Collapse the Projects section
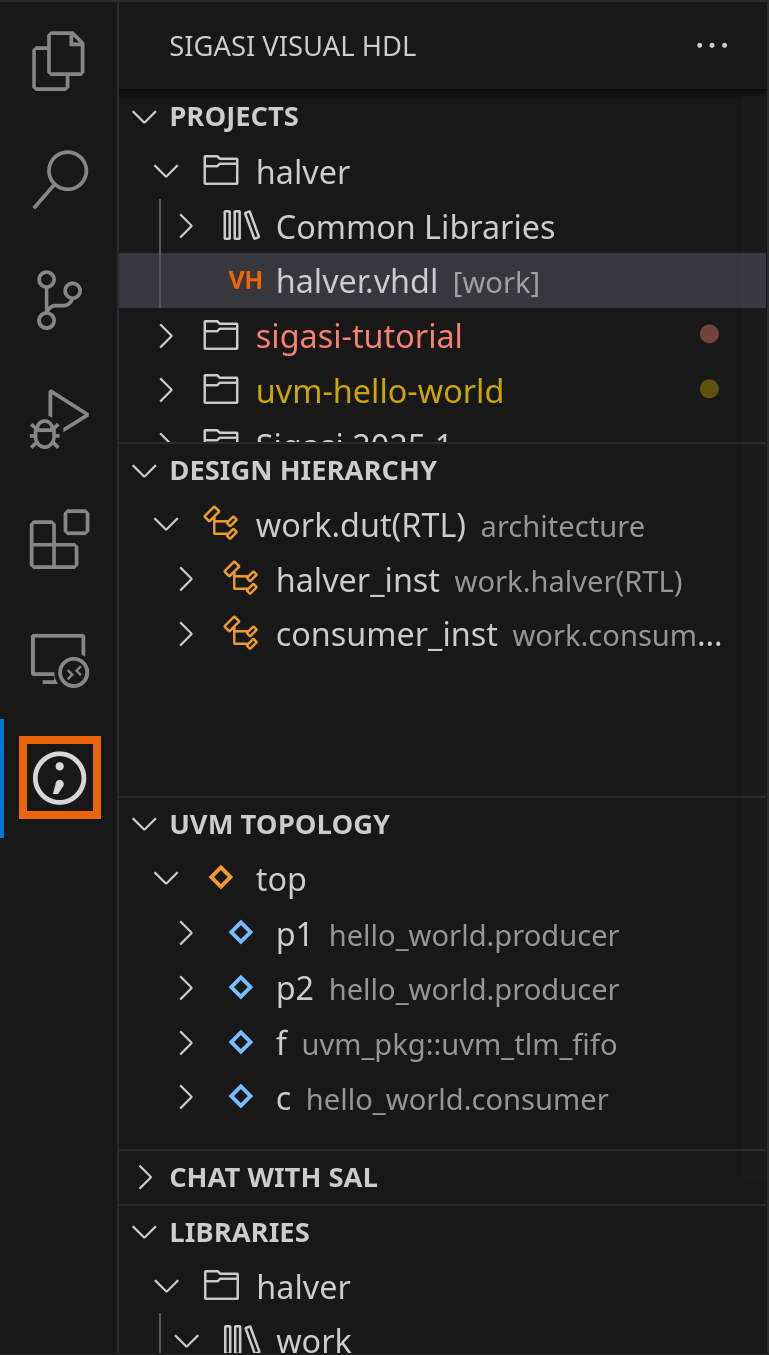Image resolution: width=769 pixels, height=1355 pixels. 146,117
